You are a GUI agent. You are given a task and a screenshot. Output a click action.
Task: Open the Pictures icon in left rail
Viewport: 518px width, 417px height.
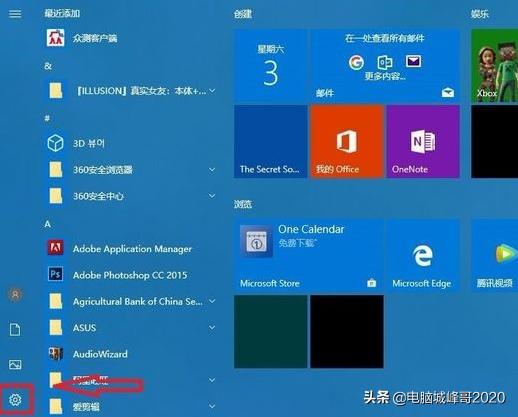[x=15, y=364]
